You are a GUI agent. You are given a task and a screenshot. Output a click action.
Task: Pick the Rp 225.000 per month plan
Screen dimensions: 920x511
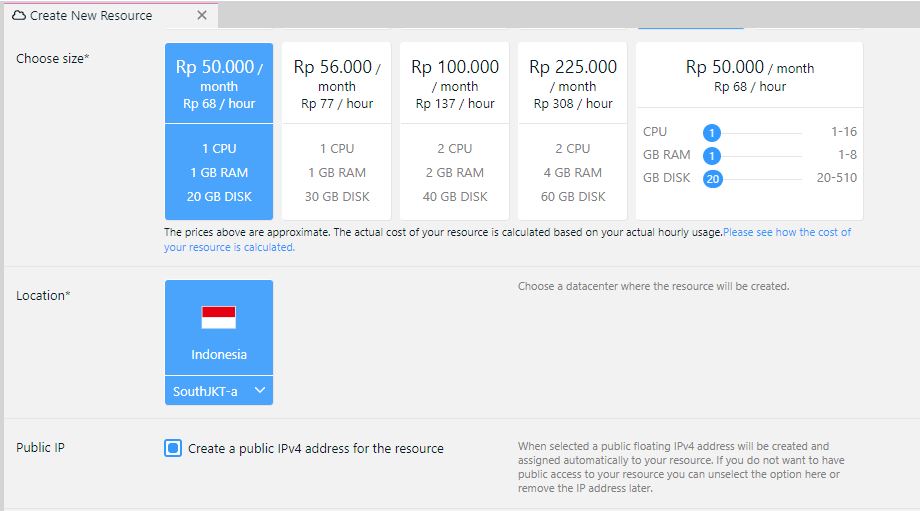coord(573,131)
